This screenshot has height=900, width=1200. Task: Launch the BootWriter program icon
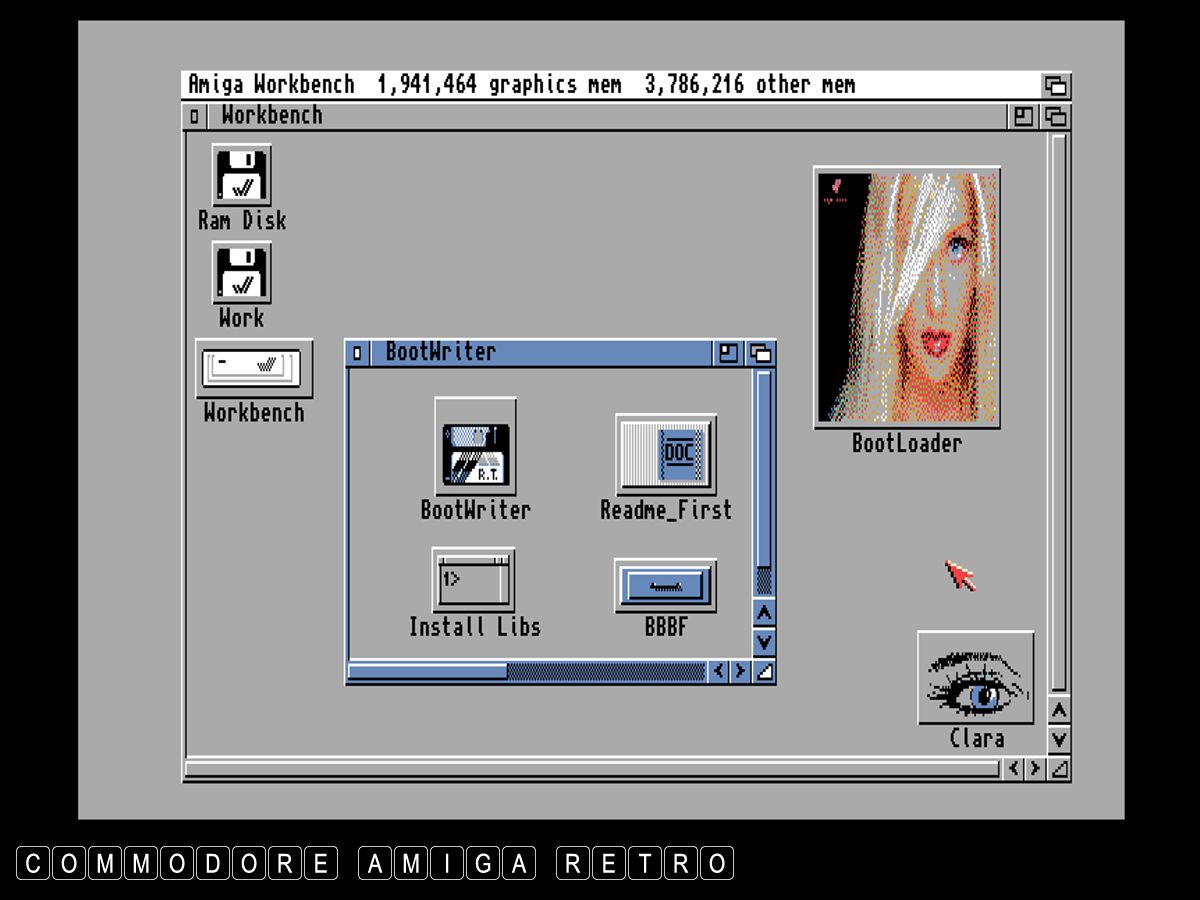point(475,446)
